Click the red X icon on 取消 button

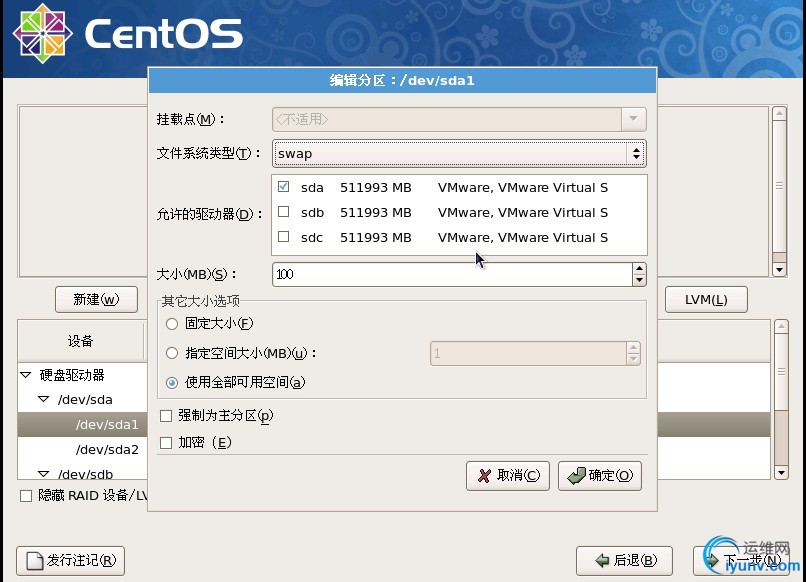[x=484, y=476]
